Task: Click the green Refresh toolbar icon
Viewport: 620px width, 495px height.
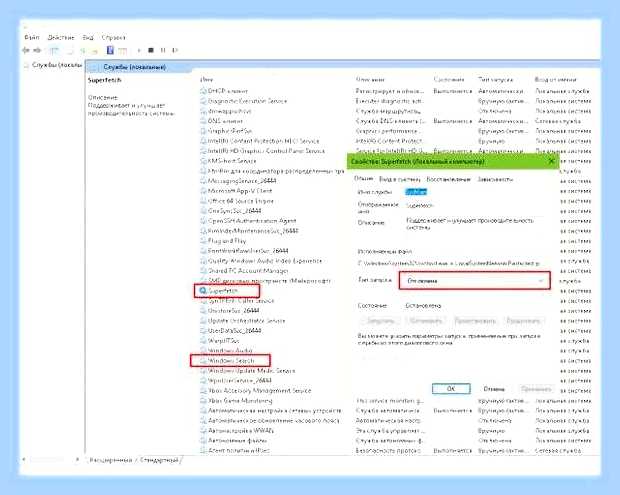Action: click(x=83, y=51)
